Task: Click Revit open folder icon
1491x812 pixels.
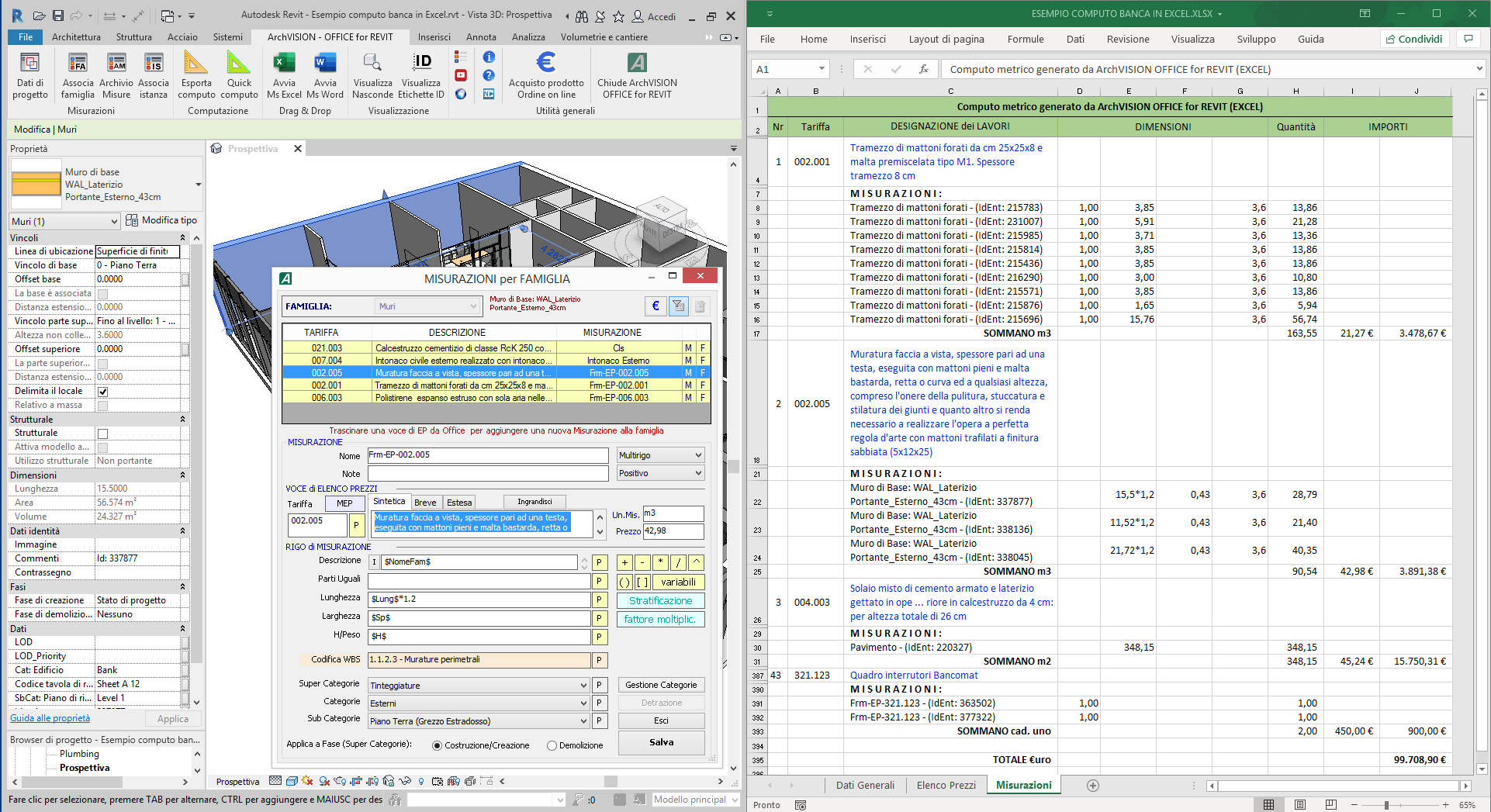Action: [39, 16]
